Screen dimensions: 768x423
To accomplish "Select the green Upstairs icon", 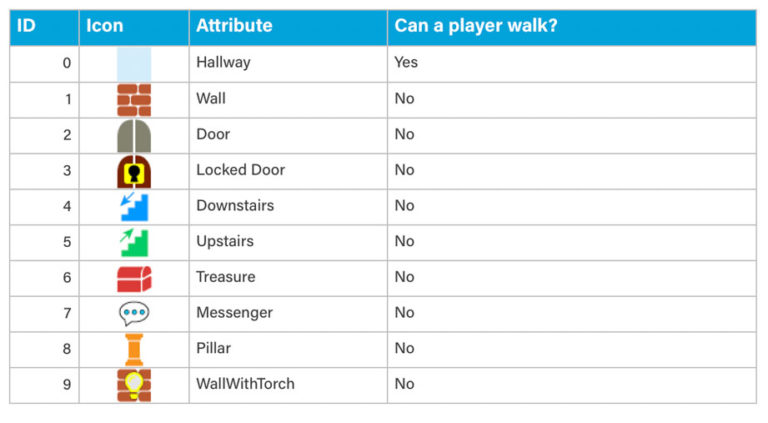I will pyautogui.click(x=134, y=242).
